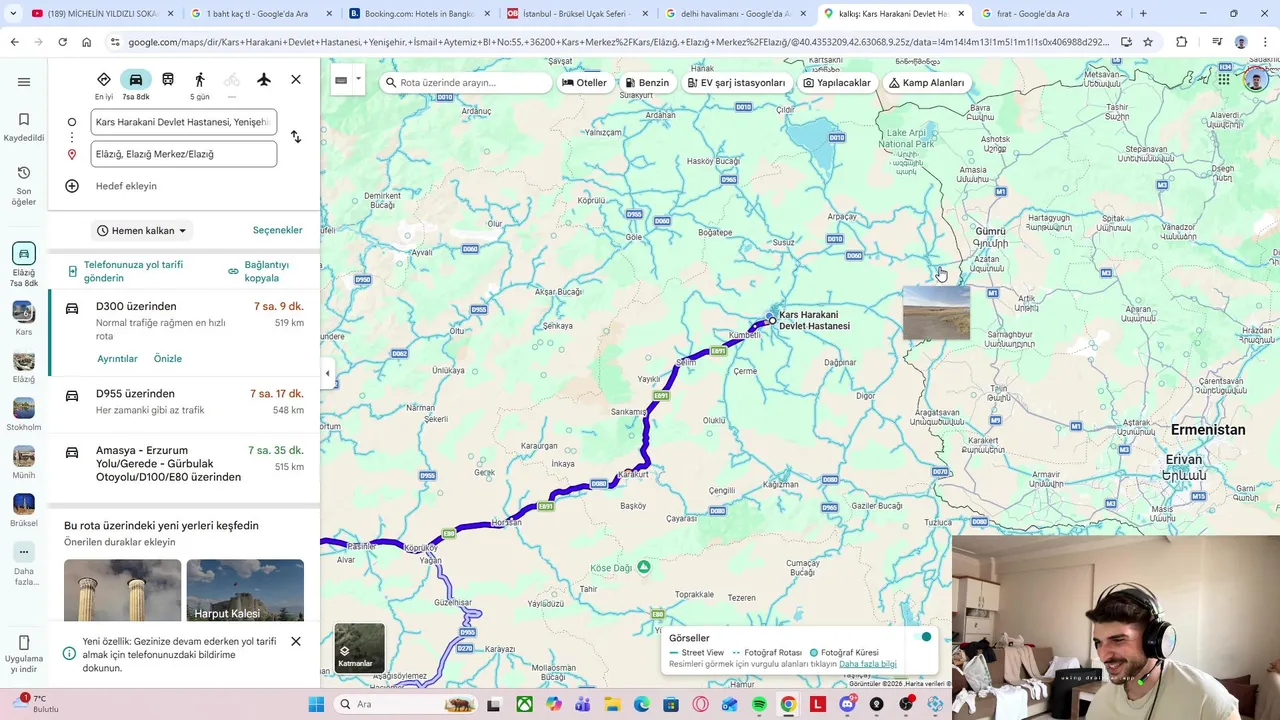Toggle the Street View Görseller switch

tap(922, 637)
